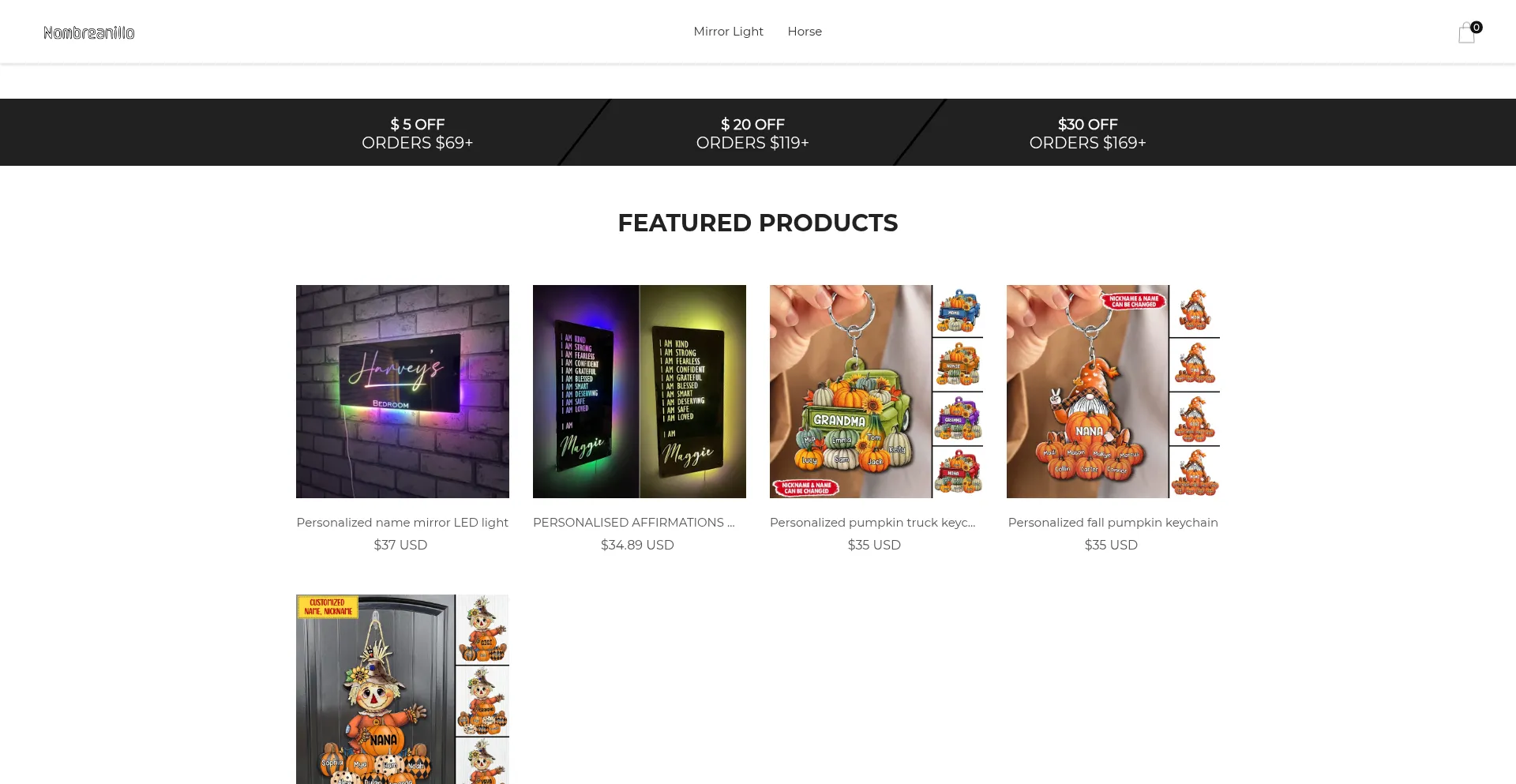The image size is (1516, 784).
Task: Click PERSONALISED AFFIRMATIONS product title
Action: tap(634, 523)
